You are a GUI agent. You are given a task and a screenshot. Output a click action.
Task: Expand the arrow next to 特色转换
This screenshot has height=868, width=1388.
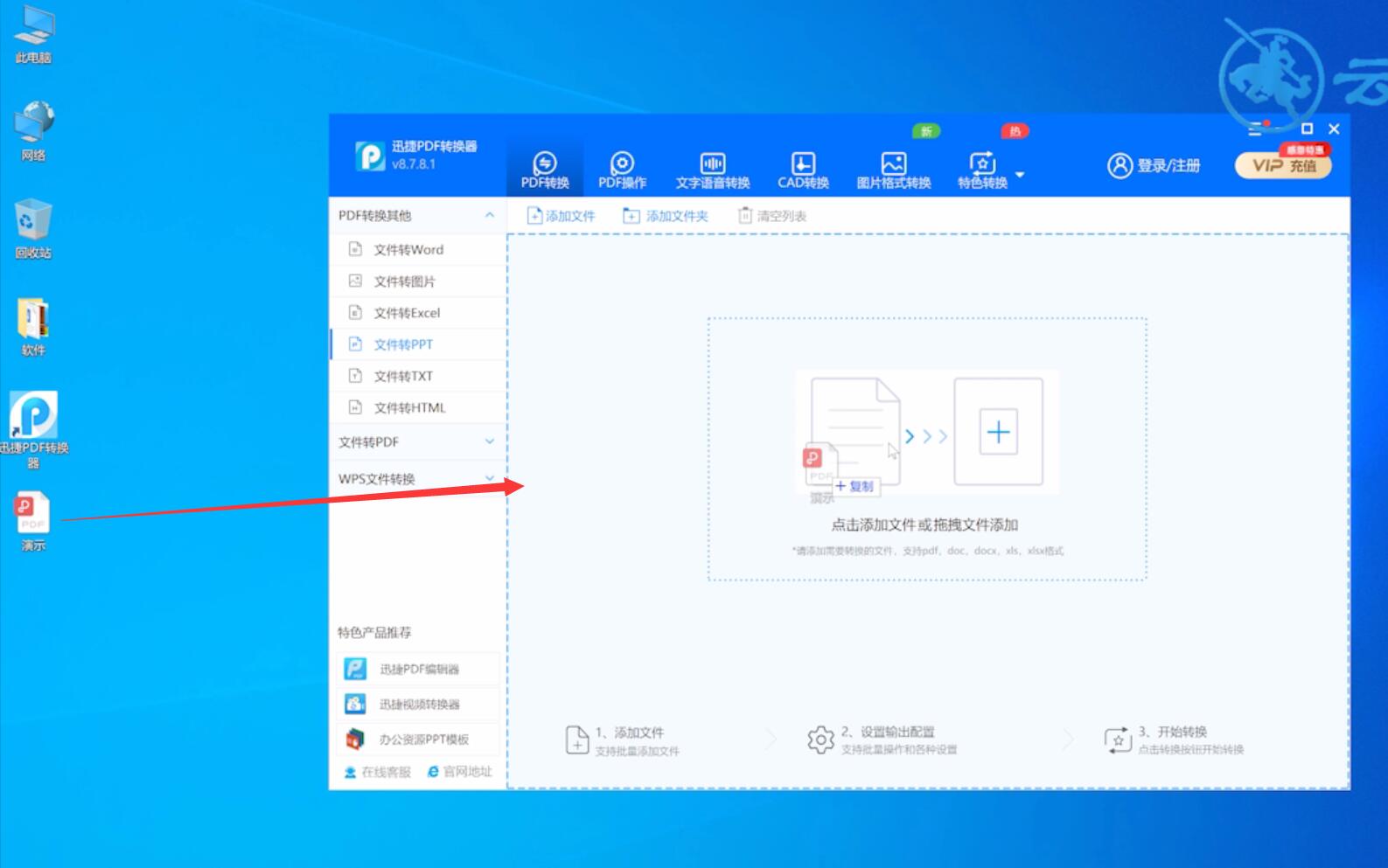click(x=1020, y=174)
